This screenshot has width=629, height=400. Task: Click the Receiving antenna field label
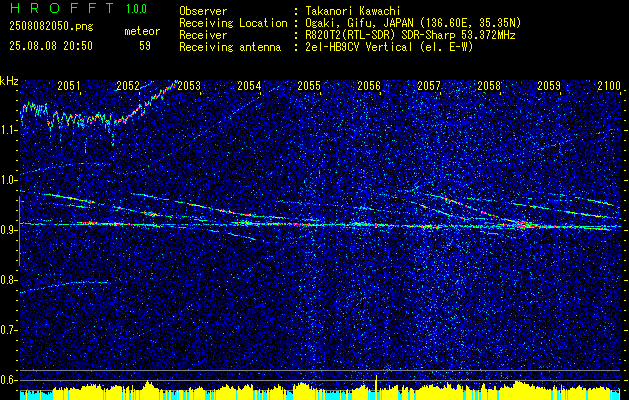click(x=230, y=47)
